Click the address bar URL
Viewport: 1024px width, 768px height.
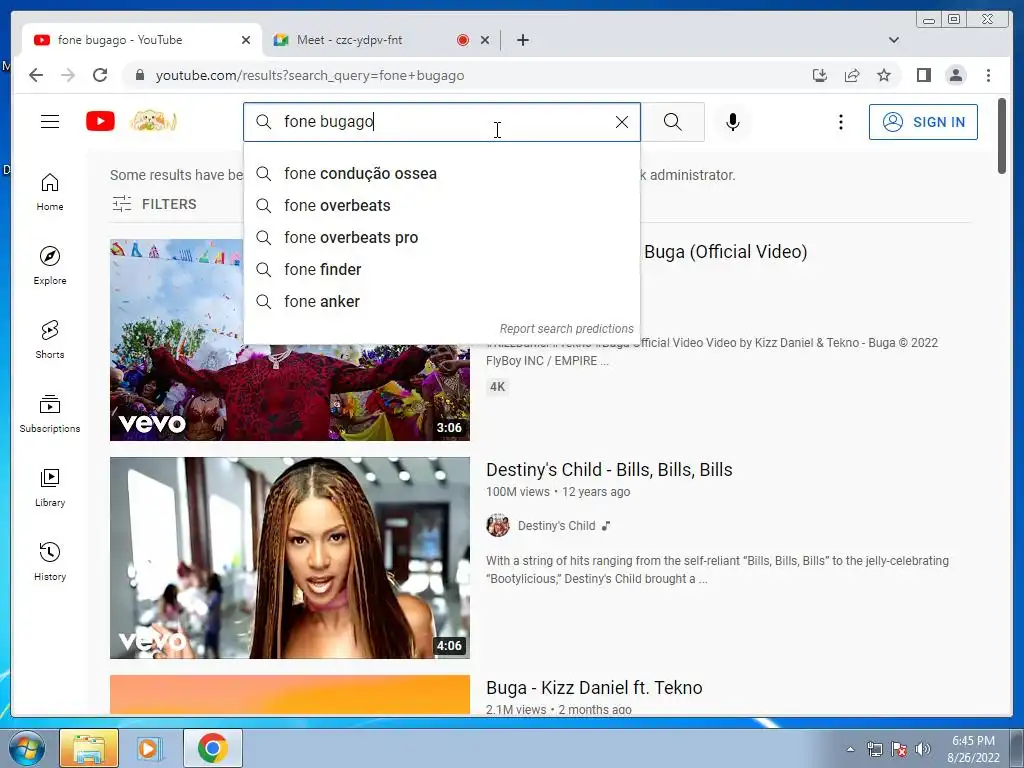(310, 75)
